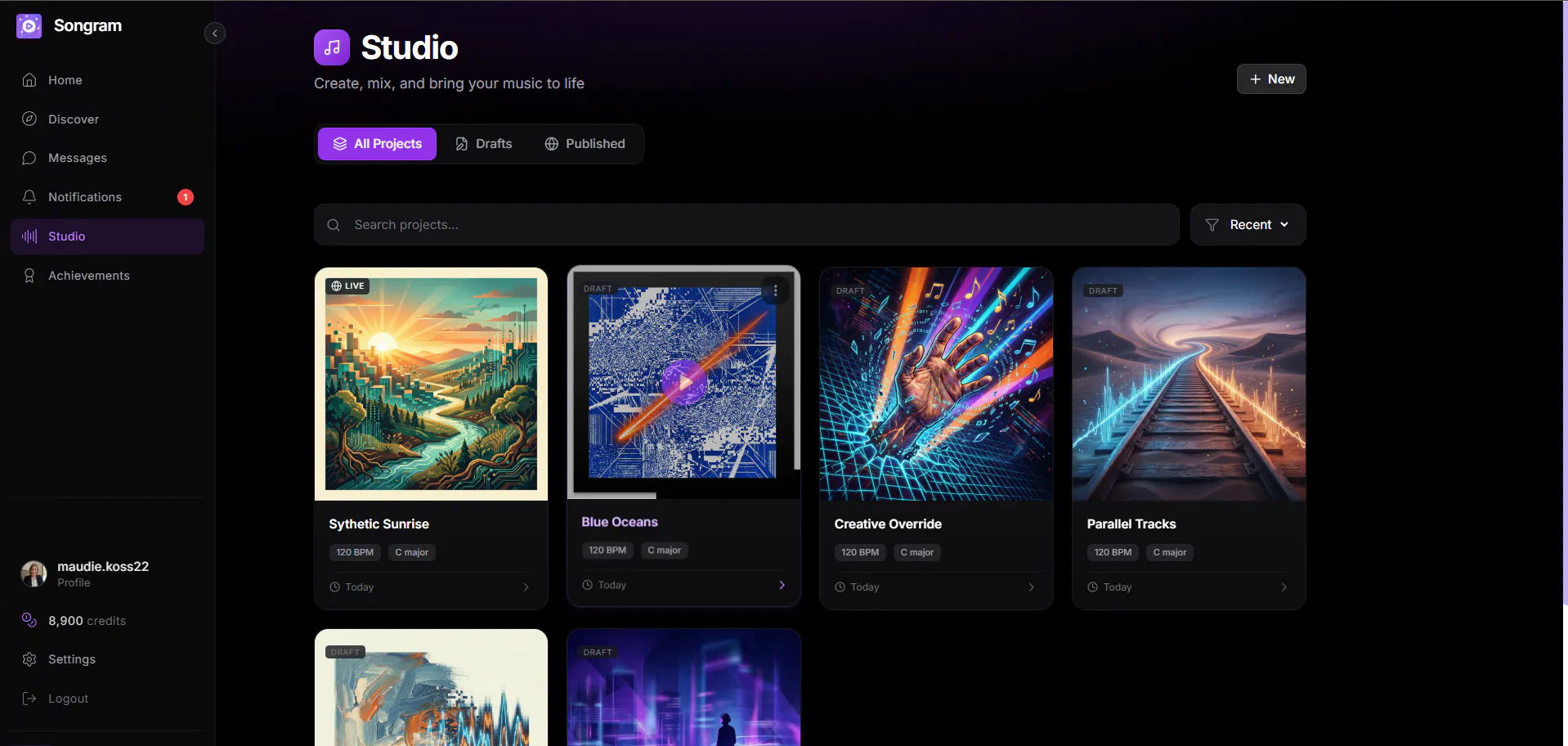The height and width of the screenshot is (746, 1568).
Task: Click the C major tag on Parallel Tracks
Action: 1169,552
